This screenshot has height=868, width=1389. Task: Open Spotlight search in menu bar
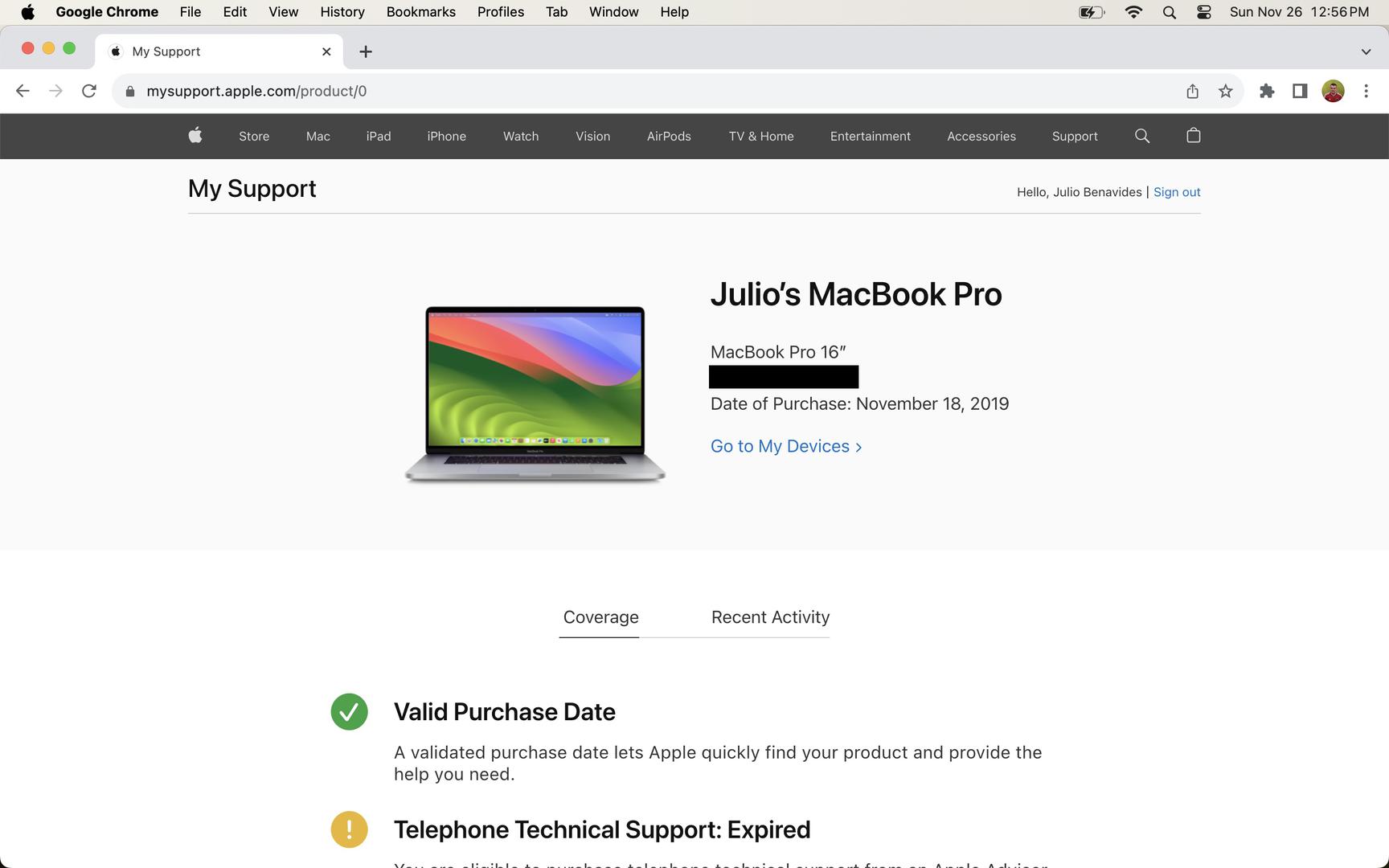point(1170,12)
